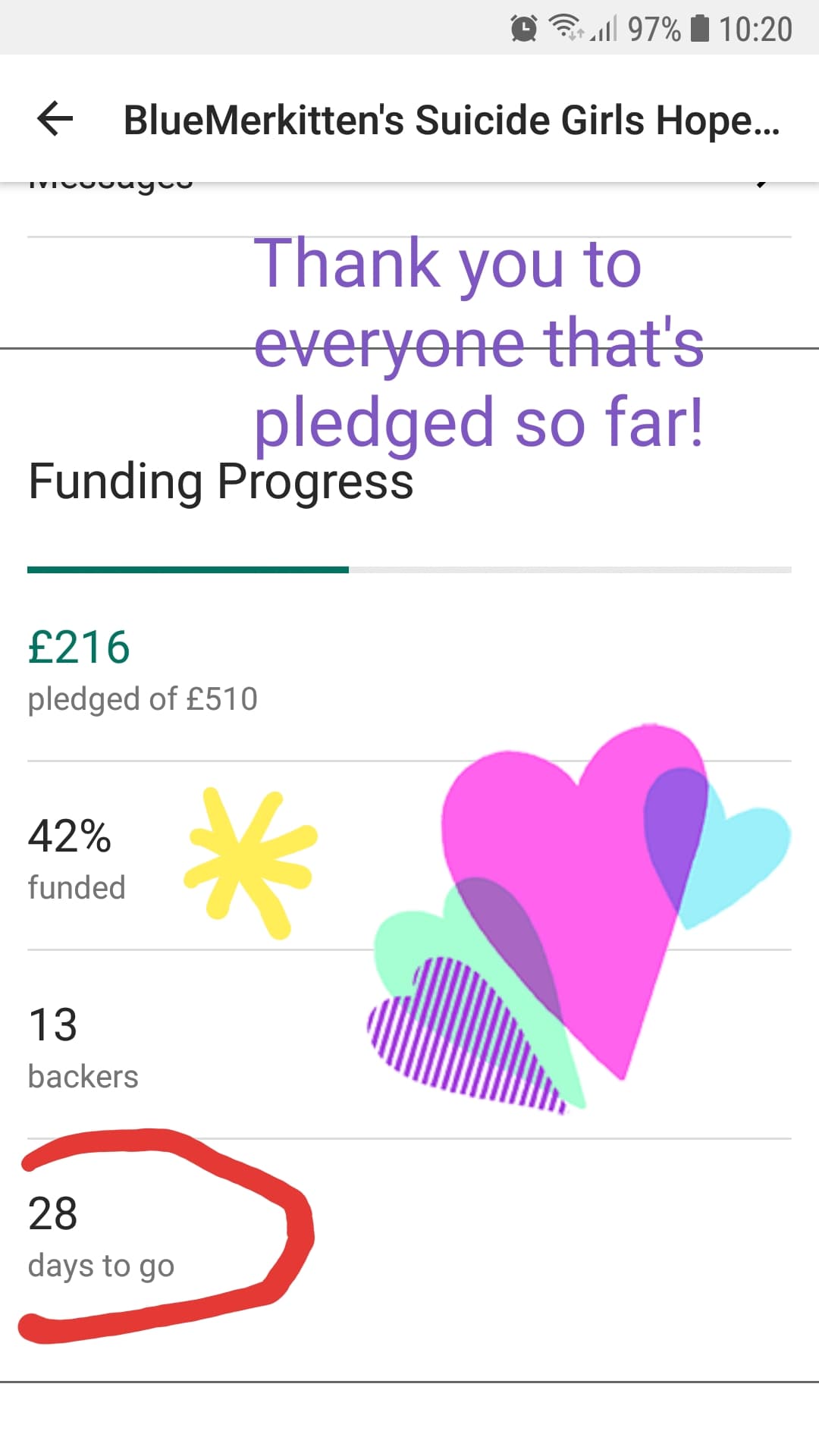Viewport: 819px width, 1456px height.
Task: Tap the back arrow icon
Action: click(x=55, y=120)
